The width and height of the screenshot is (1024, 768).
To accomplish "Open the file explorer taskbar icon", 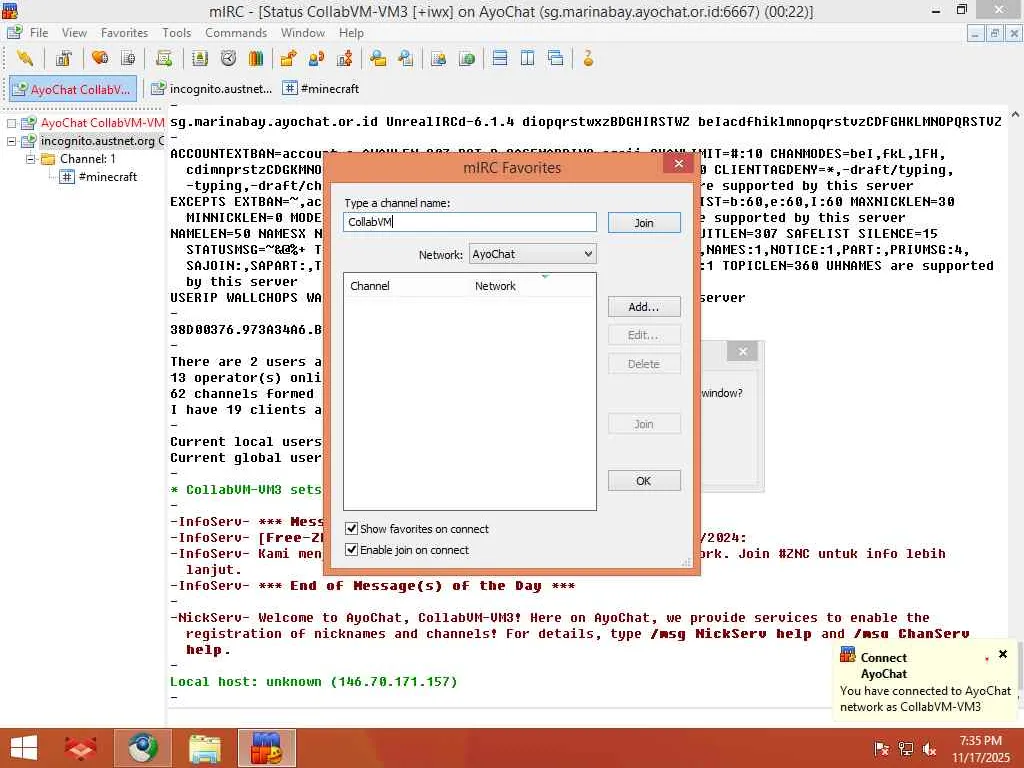I will pyautogui.click(x=205, y=748).
